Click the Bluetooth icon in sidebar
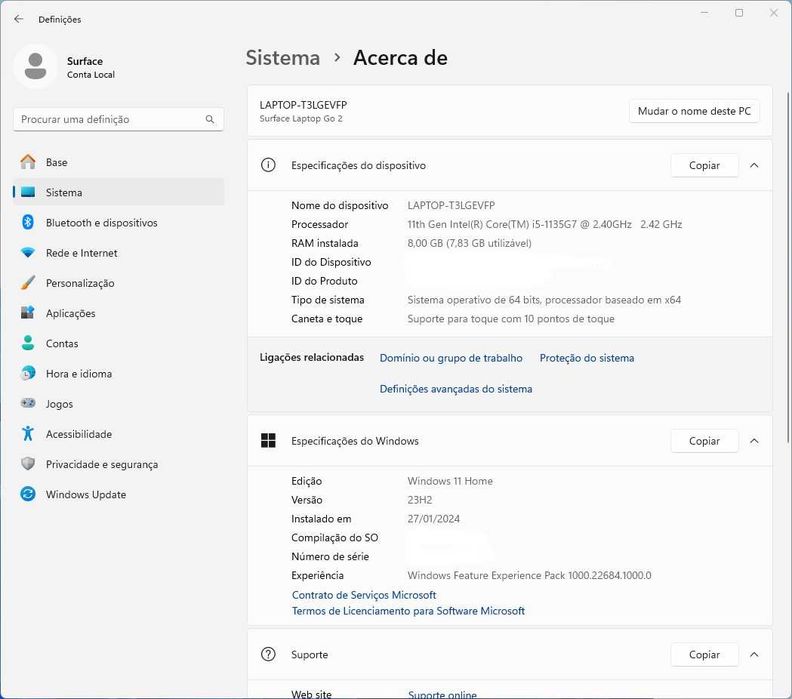Image resolution: width=792 pixels, height=699 pixels. point(28,222)
